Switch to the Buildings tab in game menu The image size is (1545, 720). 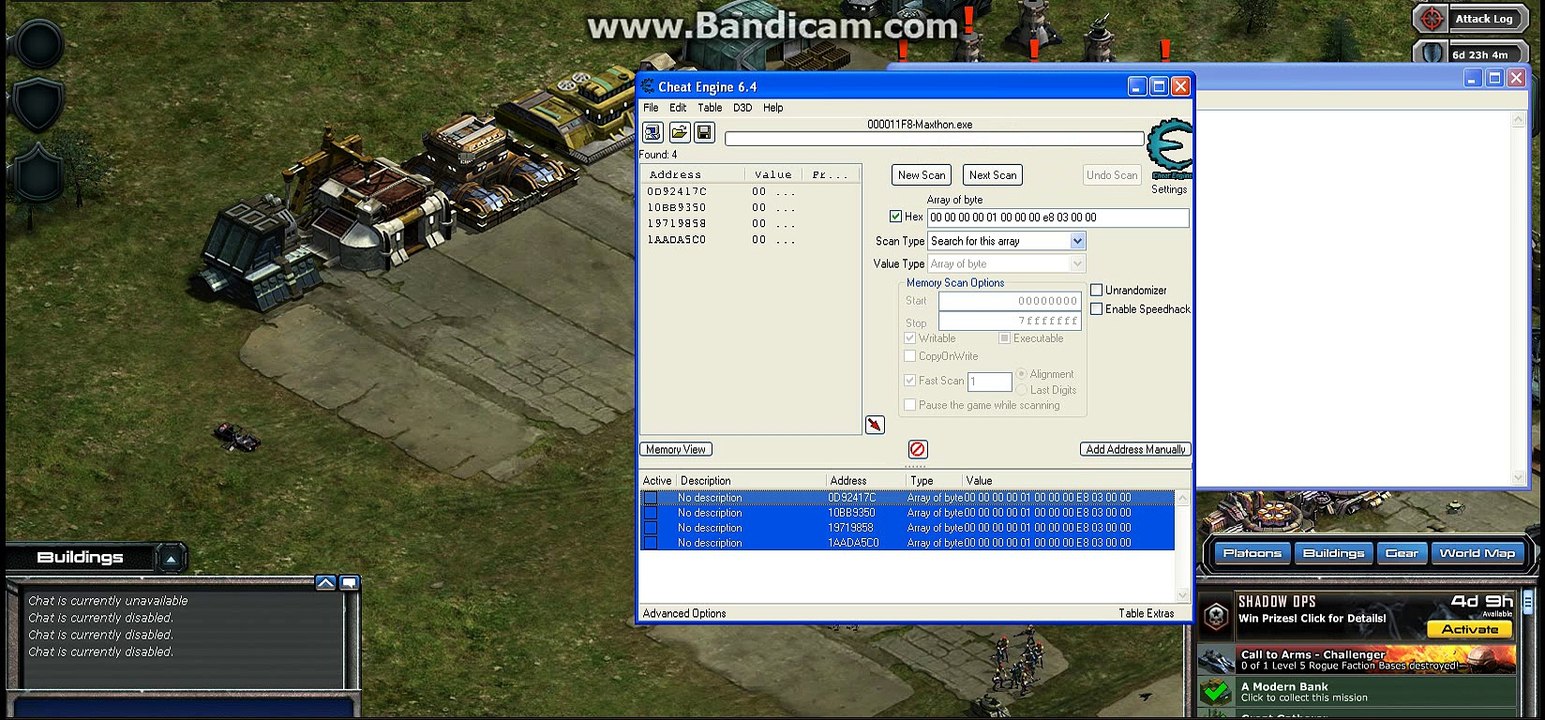1333,553
